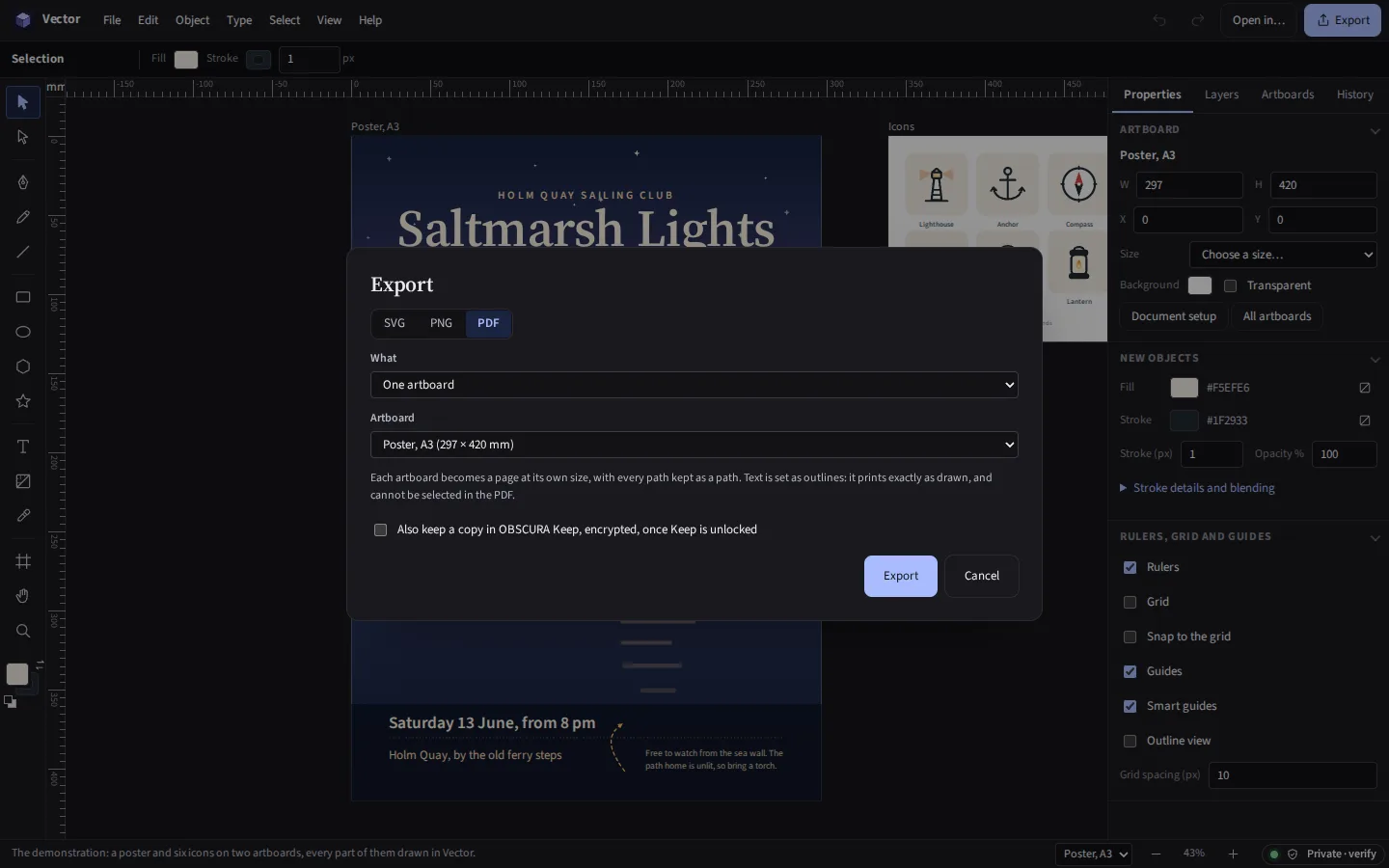Open the Artboard dropdown in Export dialog
This screenshot has width=1389, height=868.
click(x=694, y=445)
